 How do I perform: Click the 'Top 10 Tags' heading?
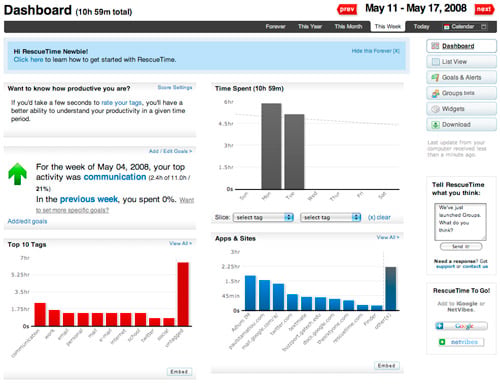point(27,244)
